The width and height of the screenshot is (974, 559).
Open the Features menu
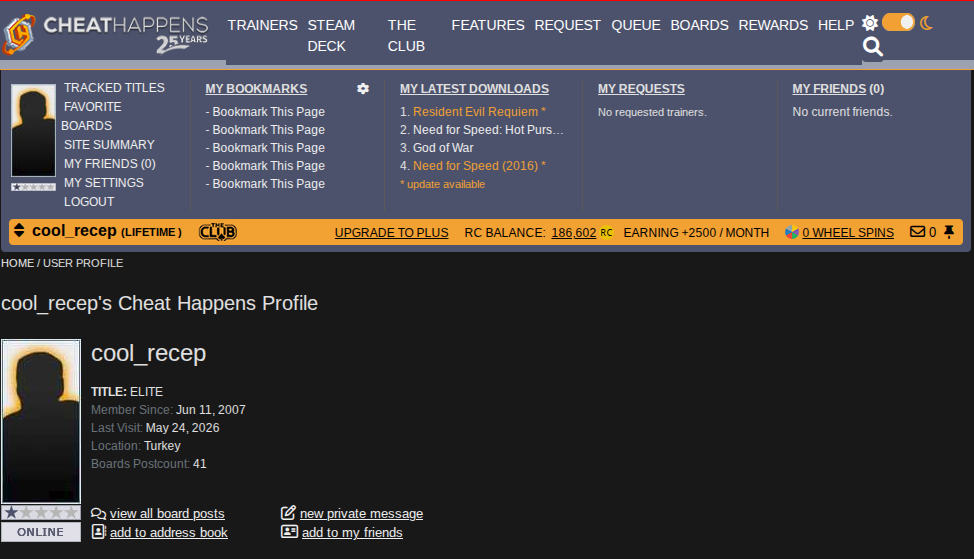[488, 25]
